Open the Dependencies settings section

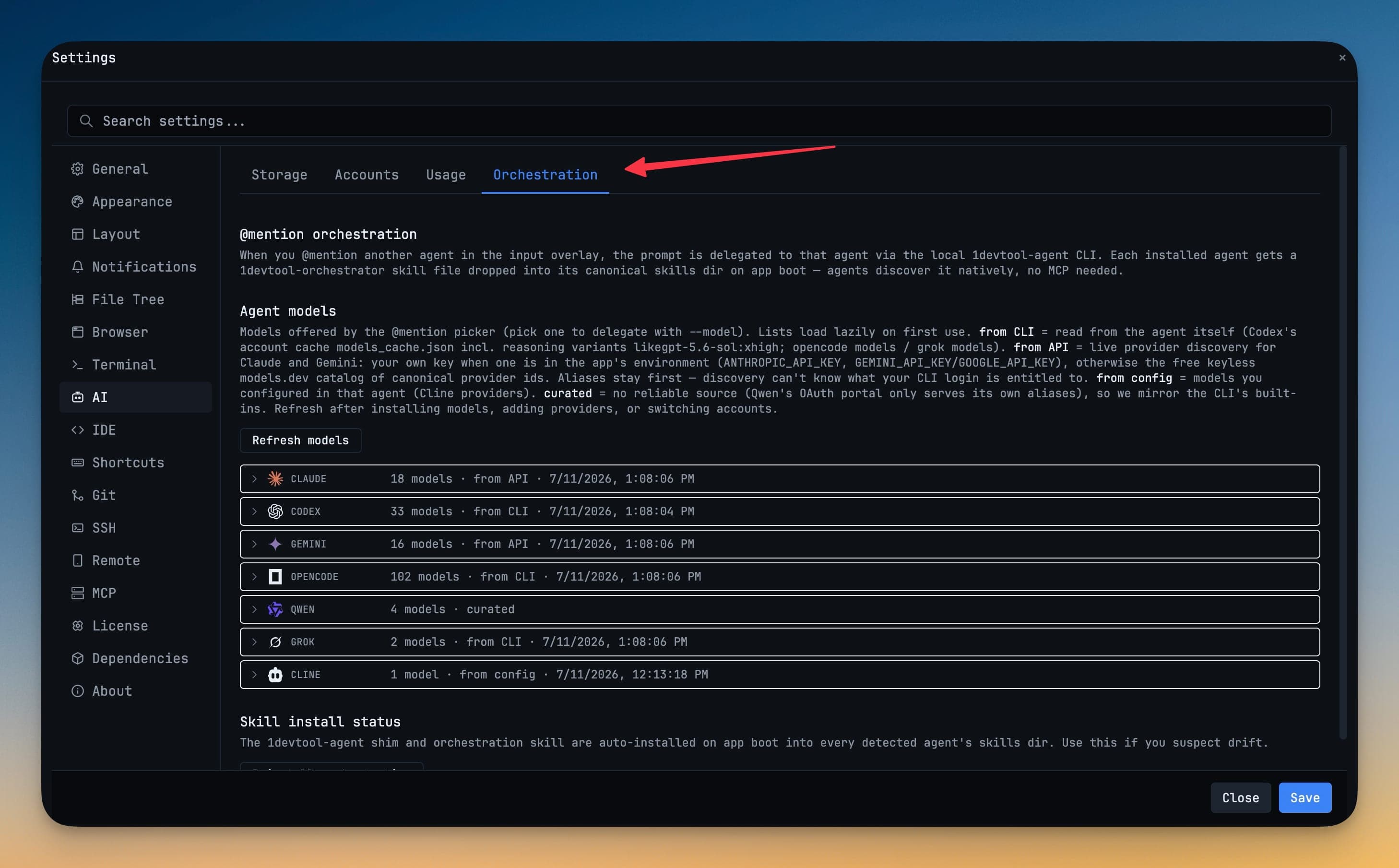135,658
